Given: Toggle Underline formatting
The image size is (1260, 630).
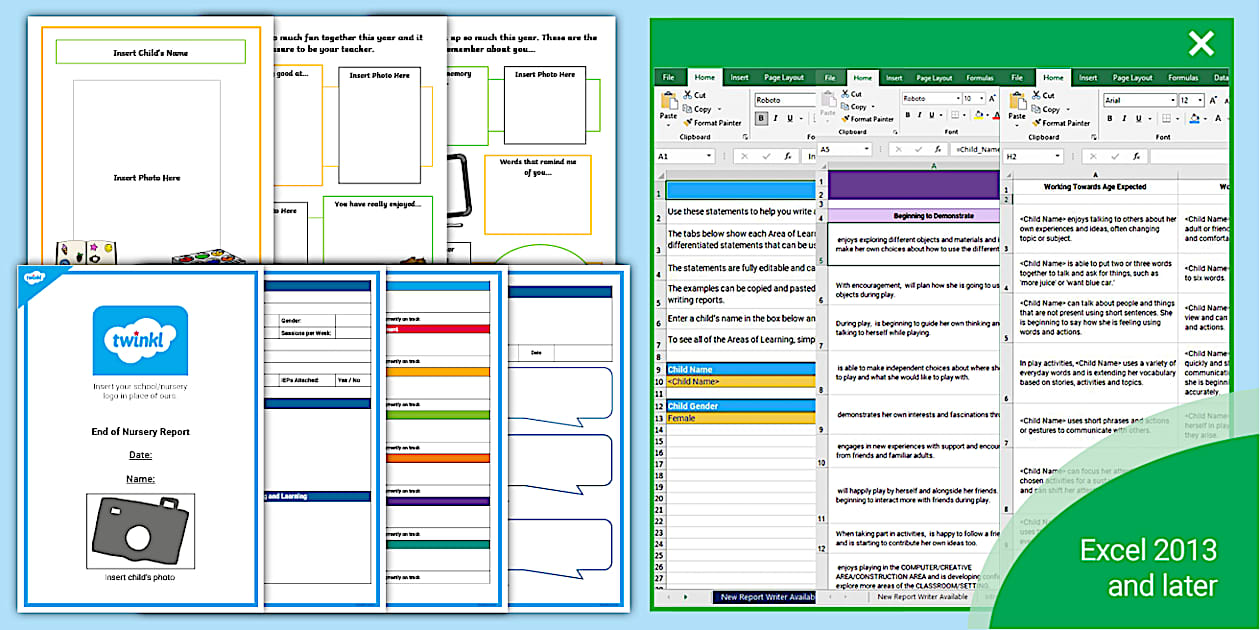Looking at the screenshot, I should [x=1138, y=118].
